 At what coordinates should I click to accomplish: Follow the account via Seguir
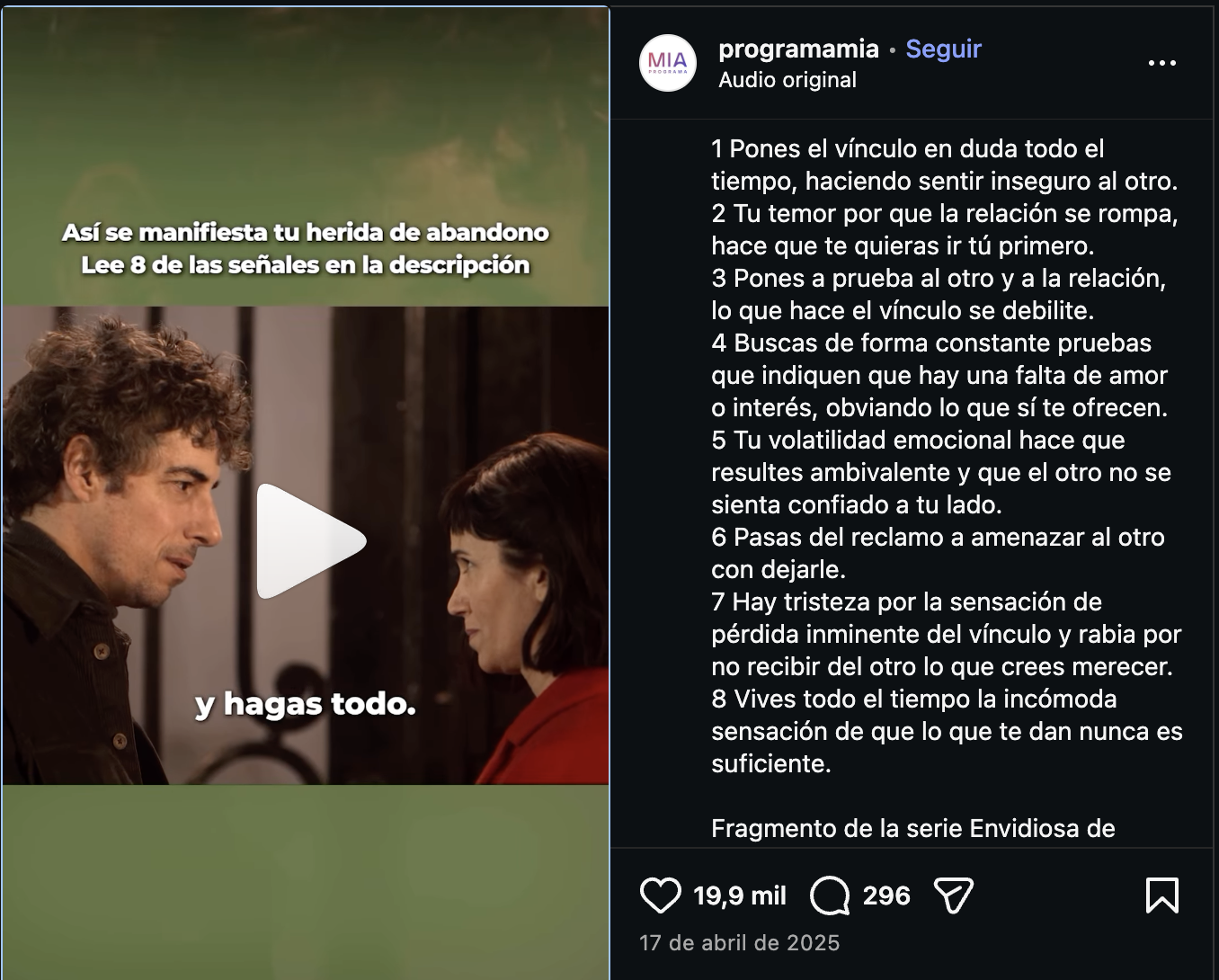pos(943,49)
